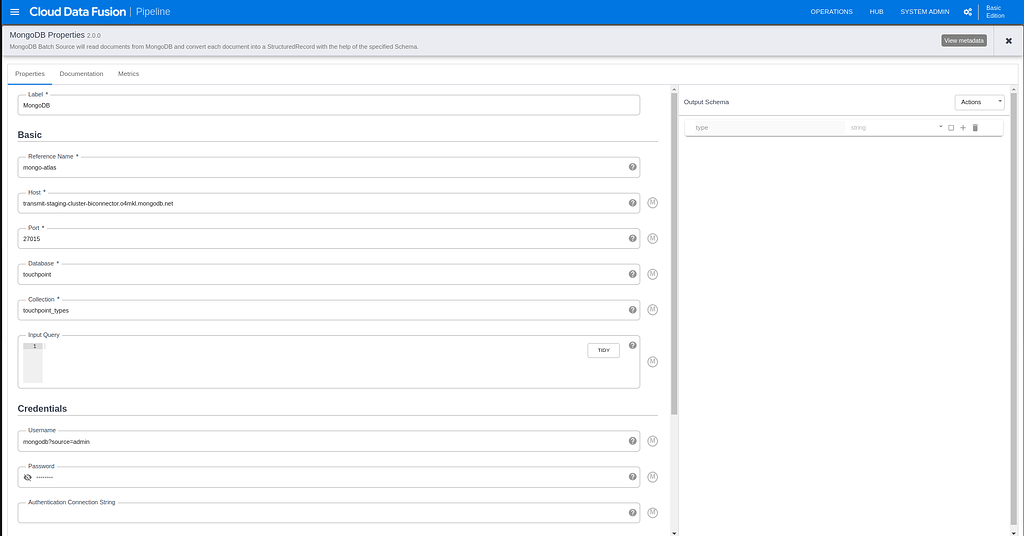Close the MongoDB Properties panel

1008,41
